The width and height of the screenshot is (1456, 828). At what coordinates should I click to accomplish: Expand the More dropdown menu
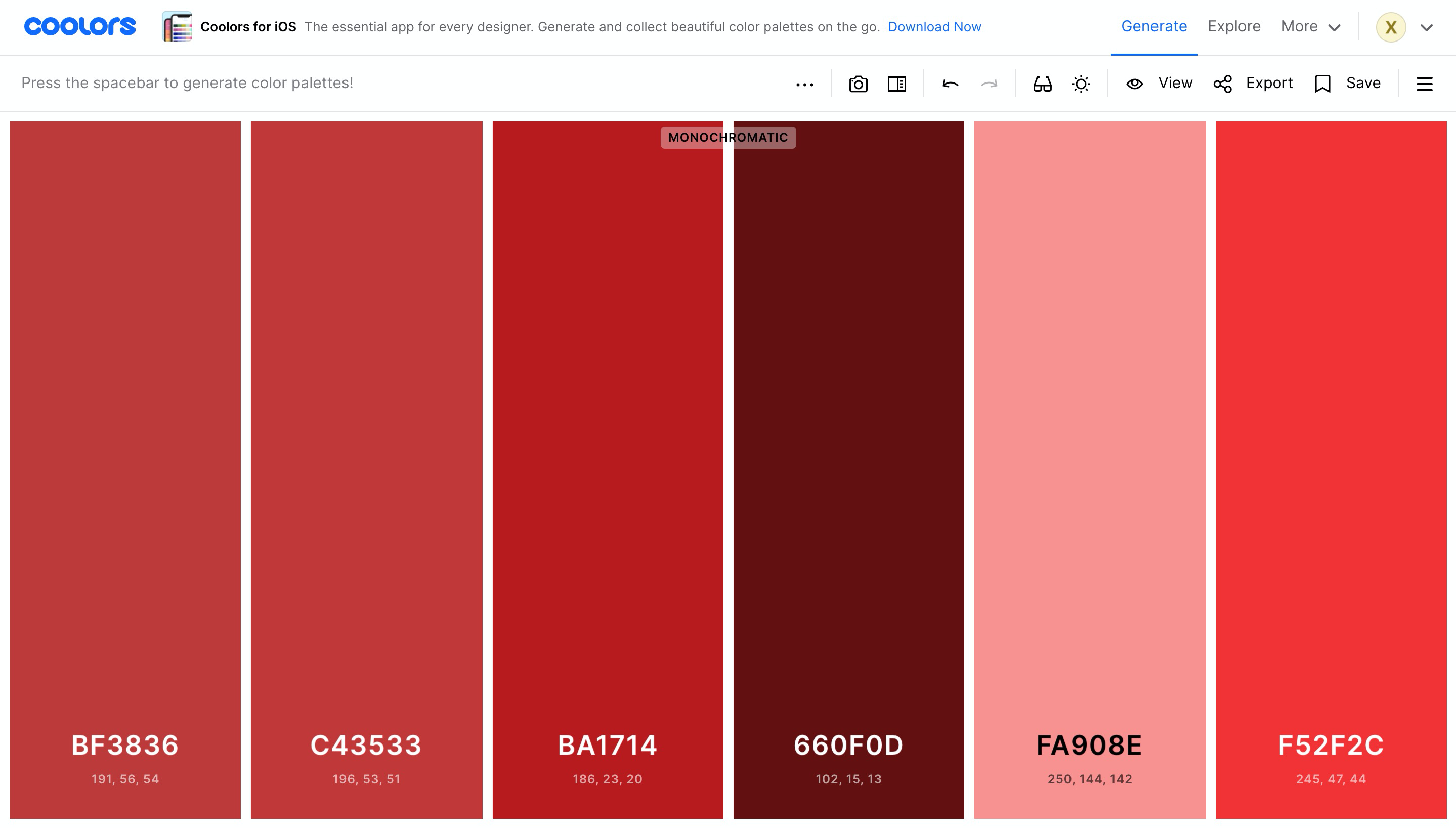point(1310,27)
